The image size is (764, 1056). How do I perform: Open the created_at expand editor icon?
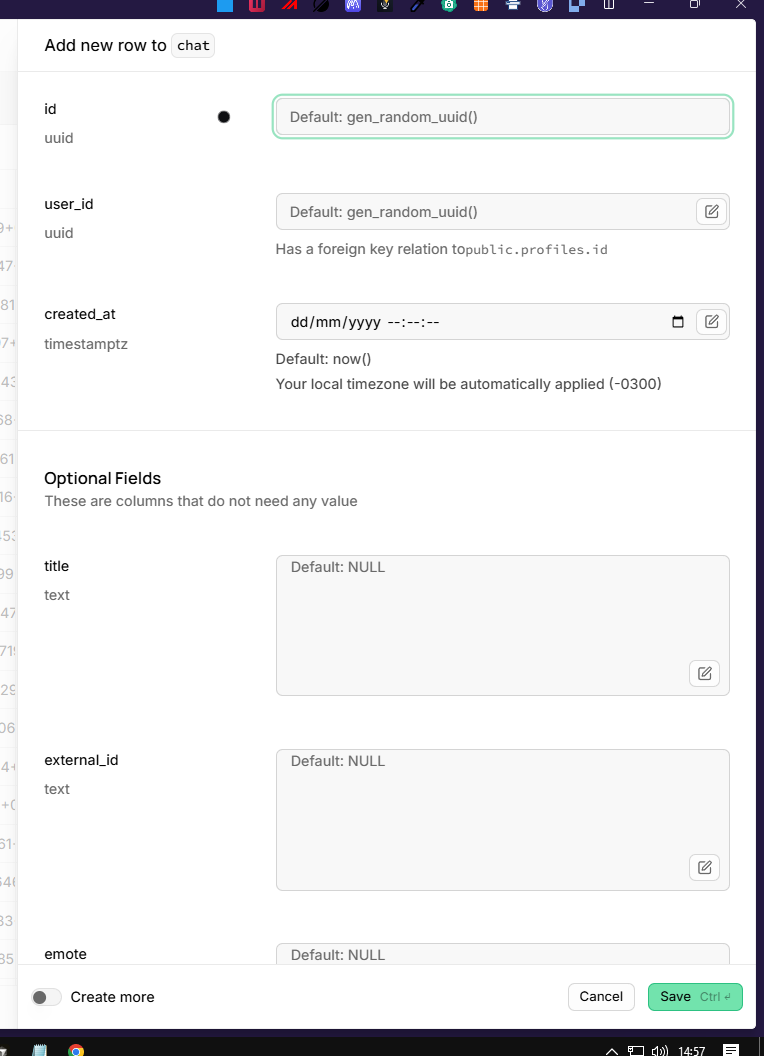711,321
